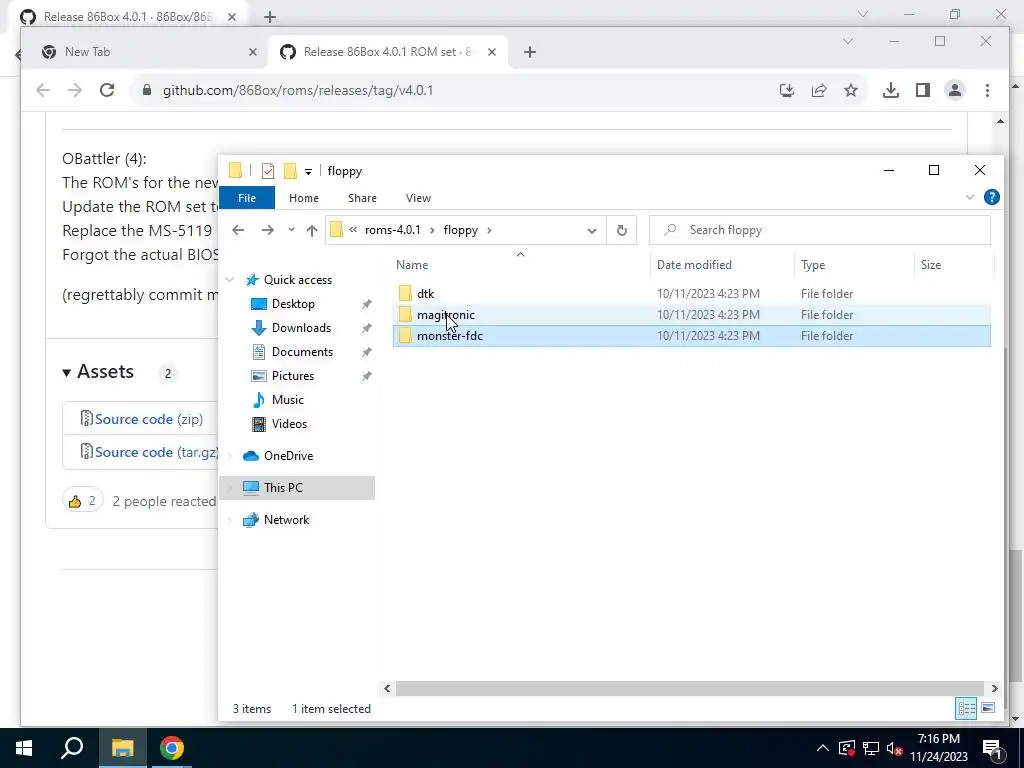
Task: Expand the address bar history dropdown
Action: click(592, 231)
